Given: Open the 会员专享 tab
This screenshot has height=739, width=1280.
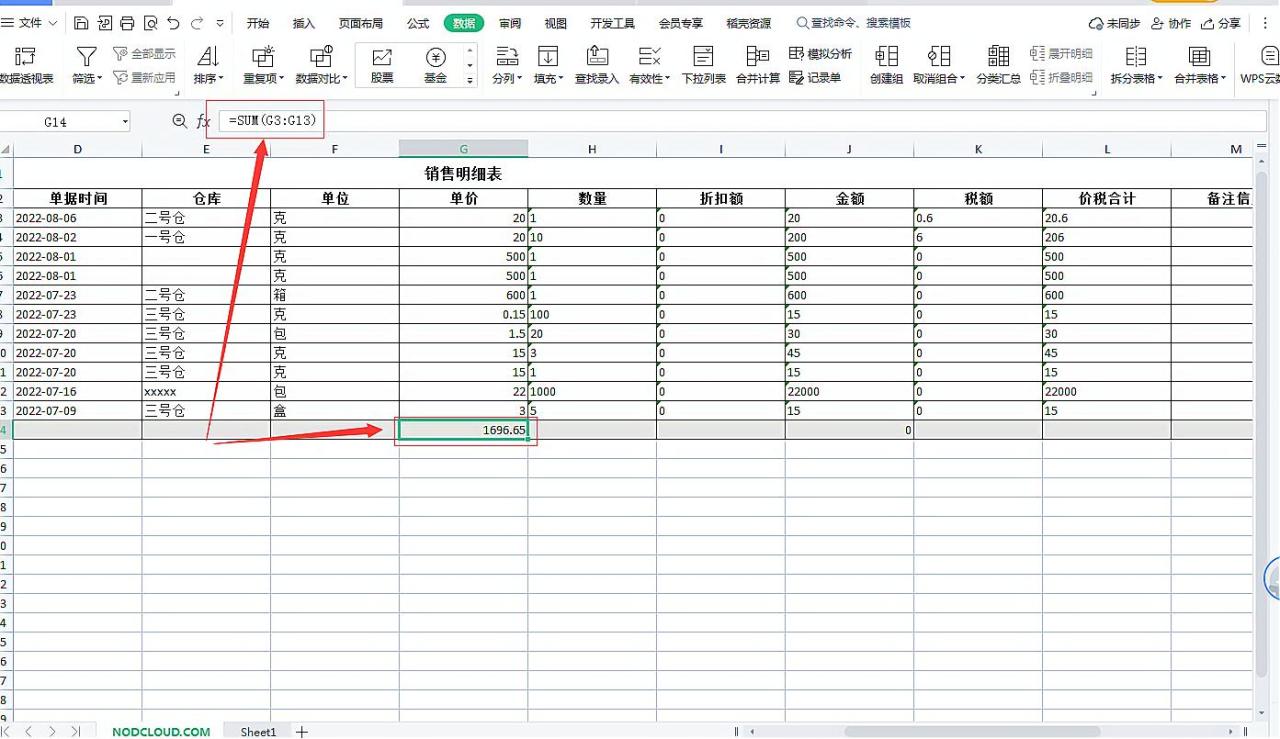Looking at the screenshot, I should pyautogui.click(x=681, y=23).
